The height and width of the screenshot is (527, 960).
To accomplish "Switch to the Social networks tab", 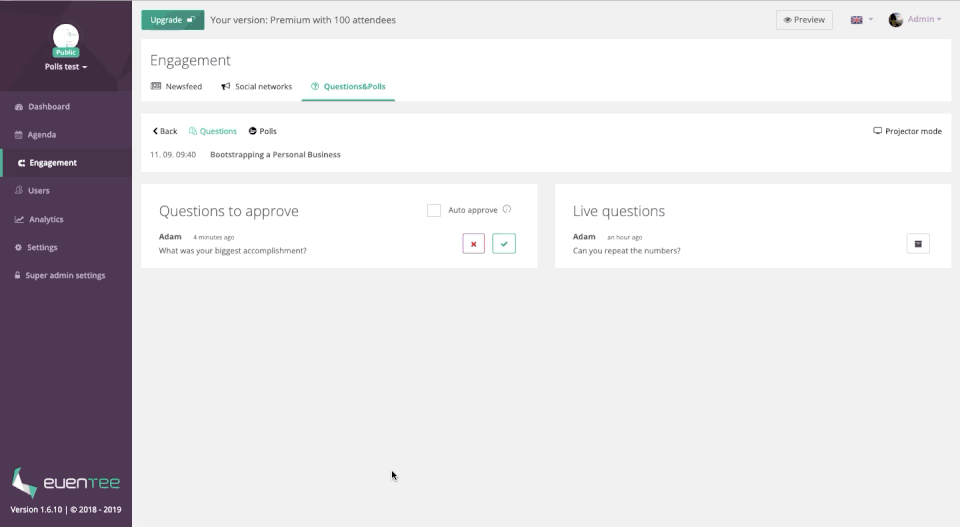I will (257, 87).
